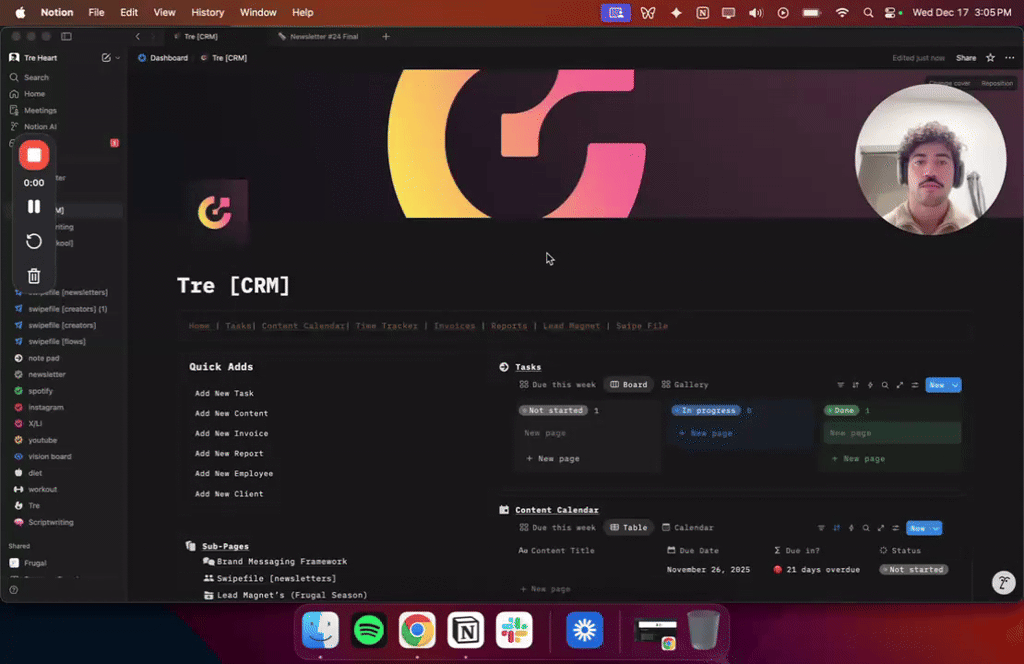
Task: Click the filter icon above the Tasks board
Action: (x=841, y=385)
